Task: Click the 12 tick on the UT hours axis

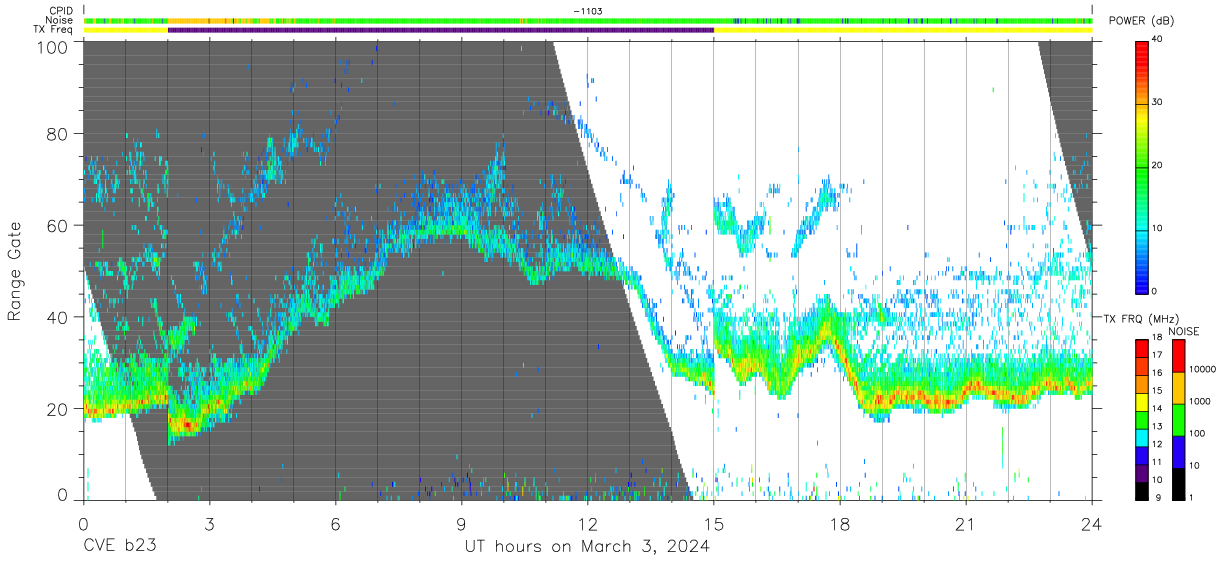Action: pos(588,524)
